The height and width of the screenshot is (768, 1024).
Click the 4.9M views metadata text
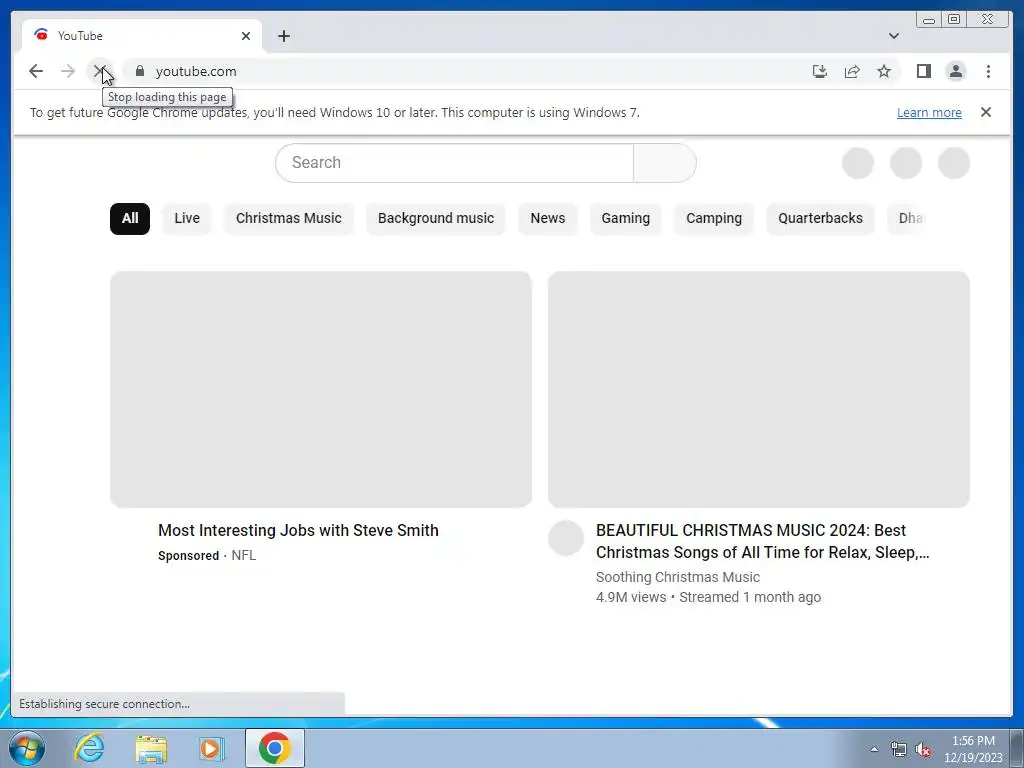[x=631, y=597]
